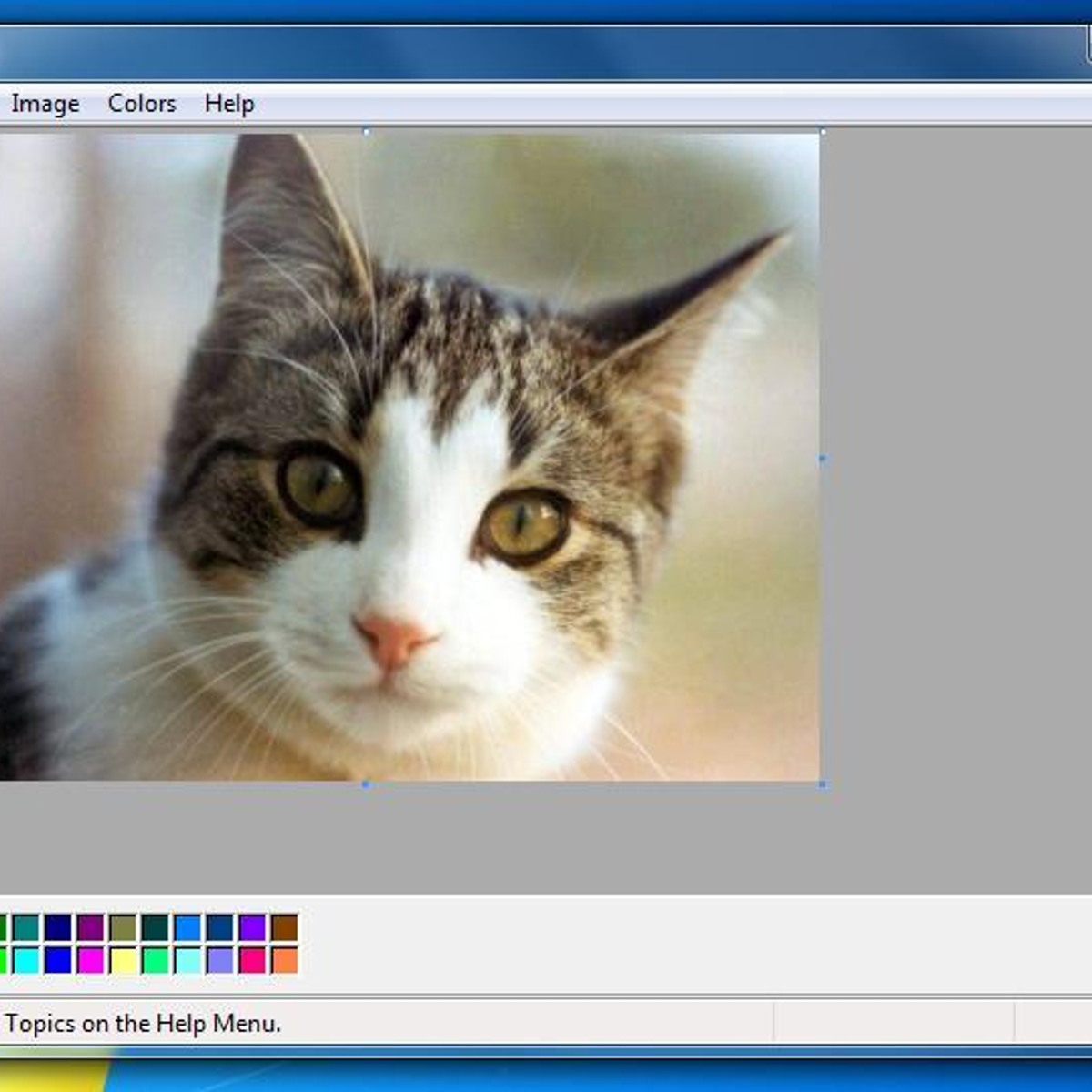Pick the spring green swatch

[x=156, y=960]
